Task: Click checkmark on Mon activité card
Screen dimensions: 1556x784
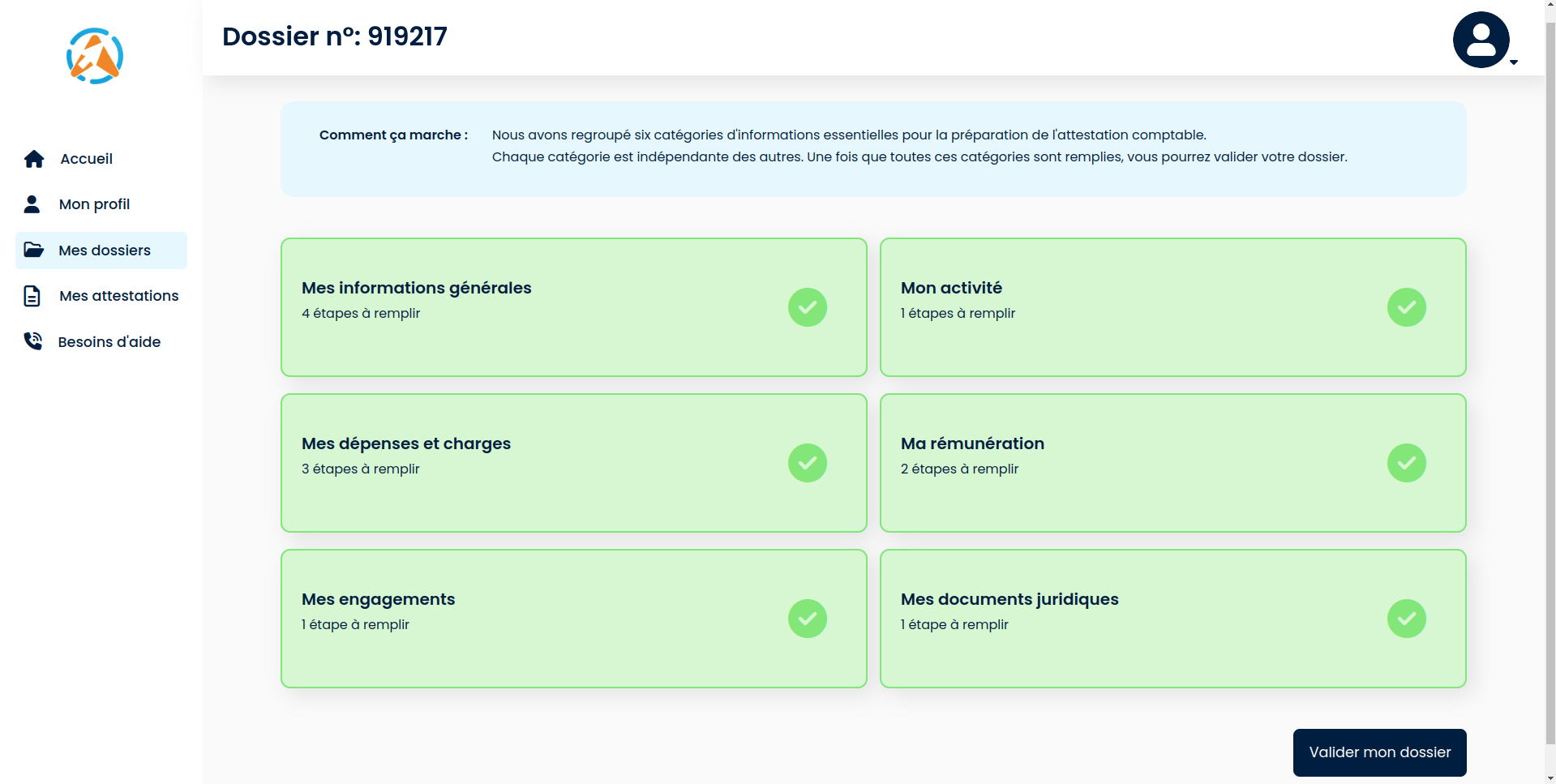Action: pos(1406,307)
